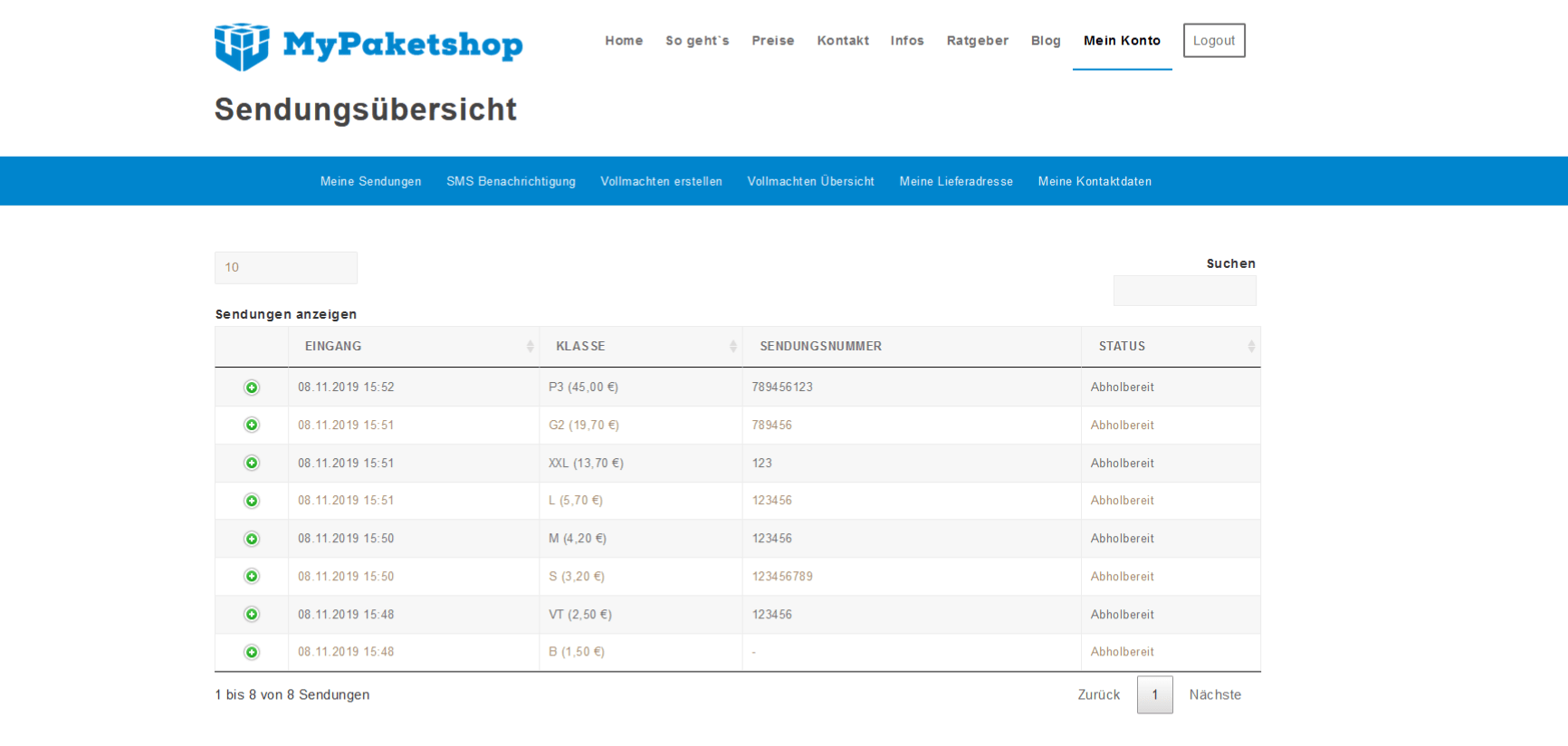Viewport: 1568px width, 746px height.
Task: Sort table by Eingang column
Action: point(414,347)
